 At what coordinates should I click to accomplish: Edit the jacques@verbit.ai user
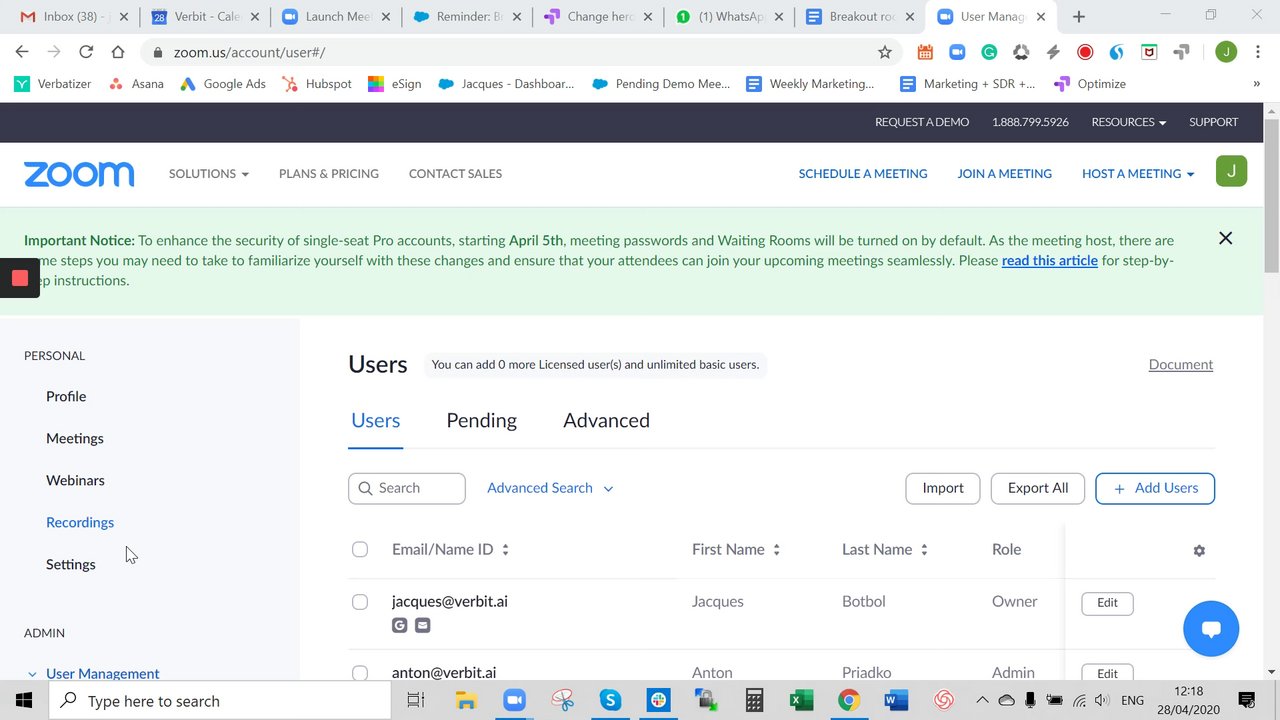[1107, 603]
